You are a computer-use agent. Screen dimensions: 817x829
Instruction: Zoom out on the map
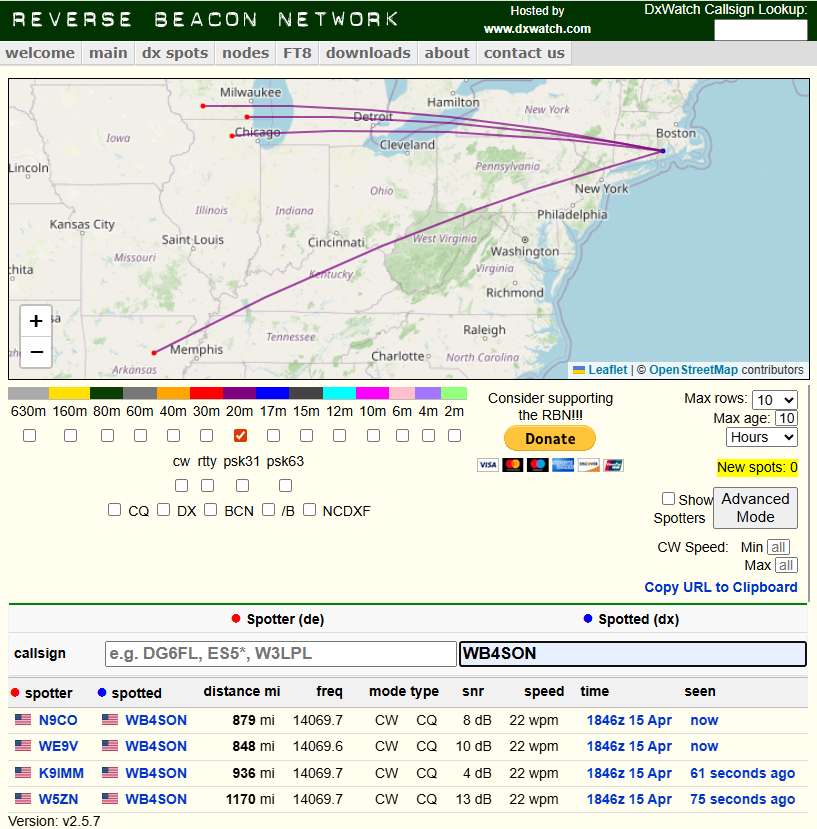coord(36,352)
